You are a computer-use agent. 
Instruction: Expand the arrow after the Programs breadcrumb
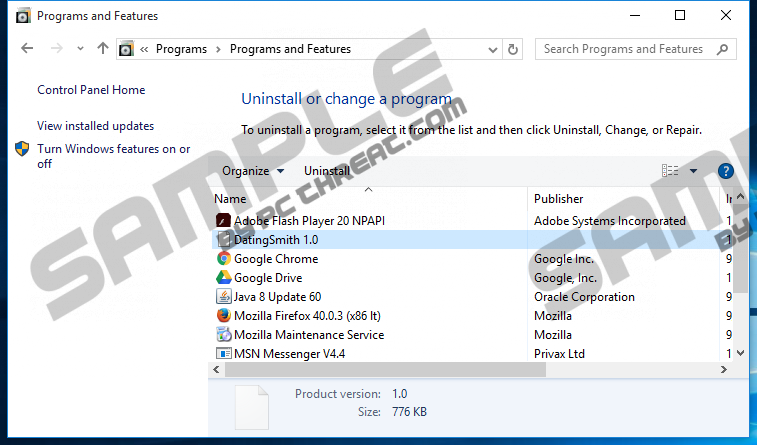(218, 49)
